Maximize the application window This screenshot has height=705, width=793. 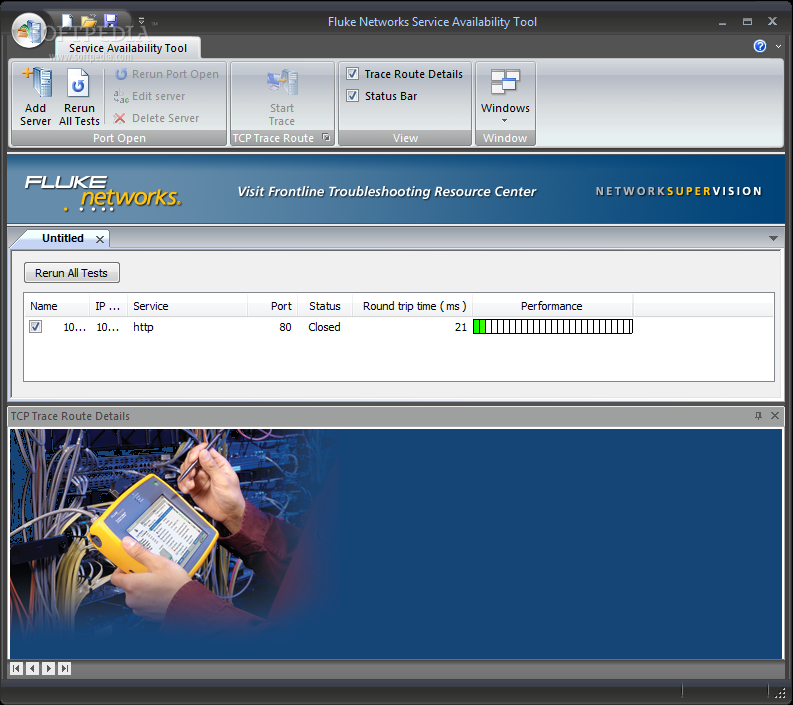747,22
